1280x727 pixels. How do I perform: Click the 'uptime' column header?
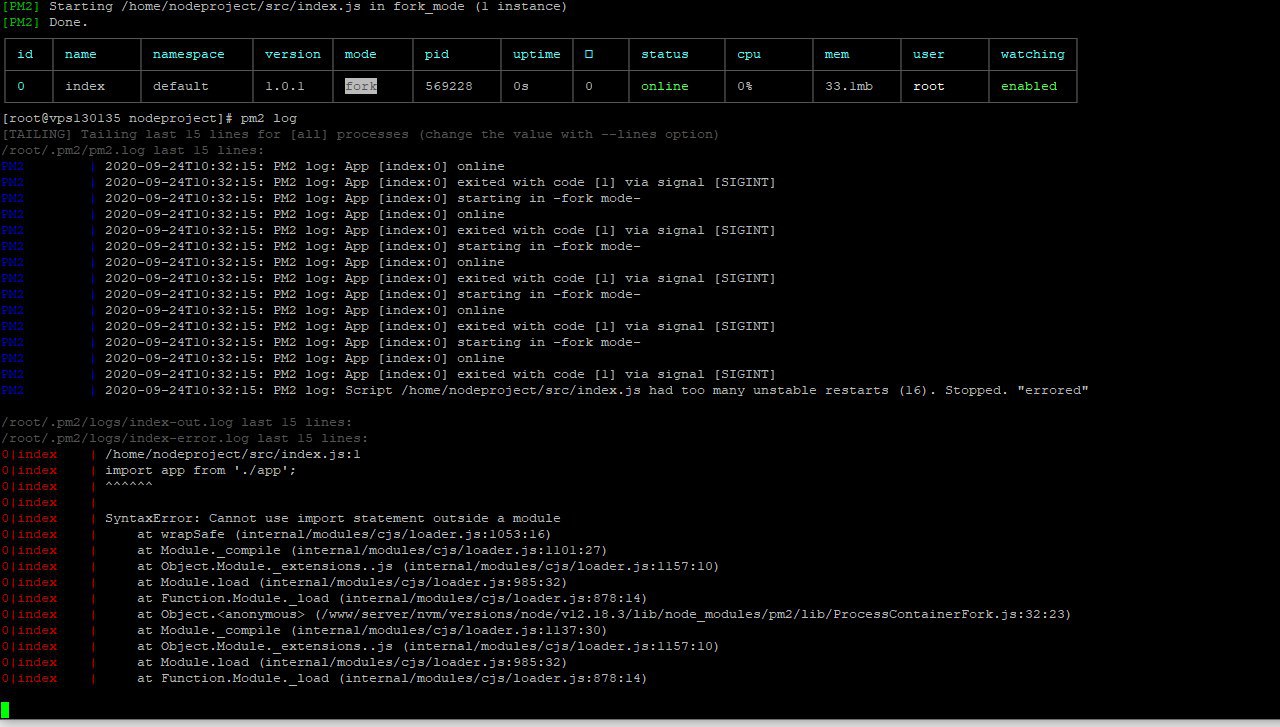point(537,54)
